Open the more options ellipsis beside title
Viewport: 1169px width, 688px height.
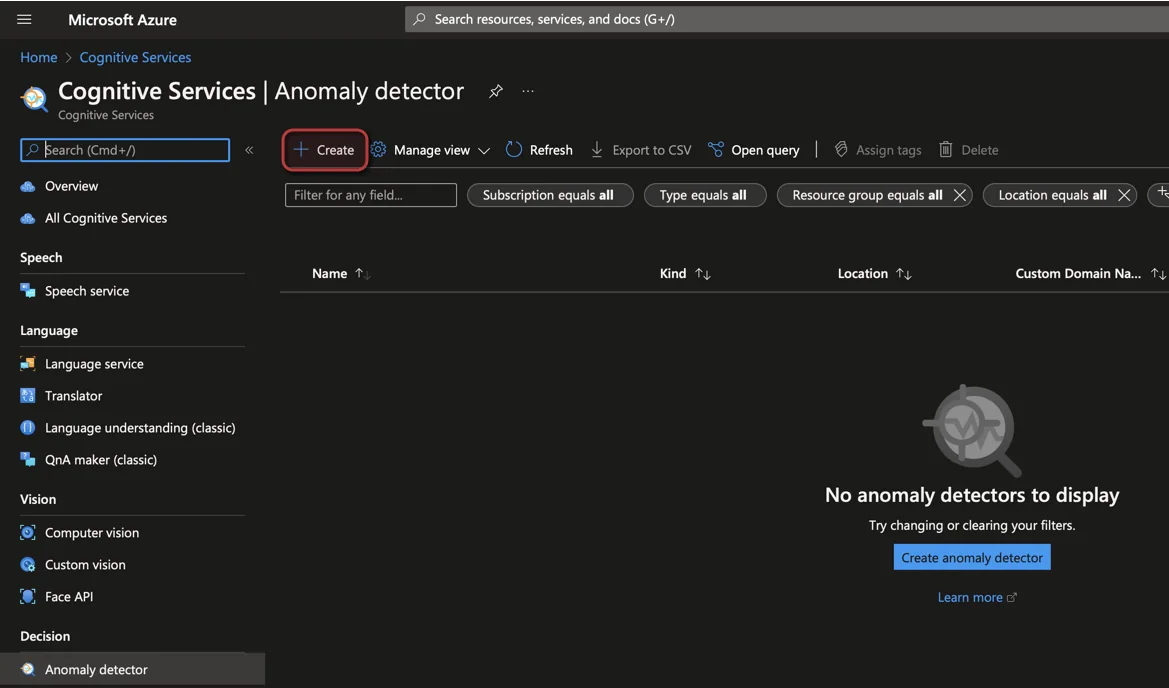[528, 91]
